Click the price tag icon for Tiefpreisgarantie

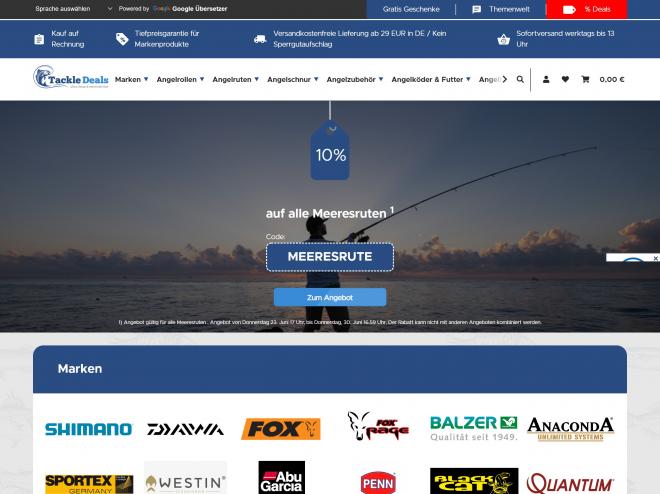point(122,39)
